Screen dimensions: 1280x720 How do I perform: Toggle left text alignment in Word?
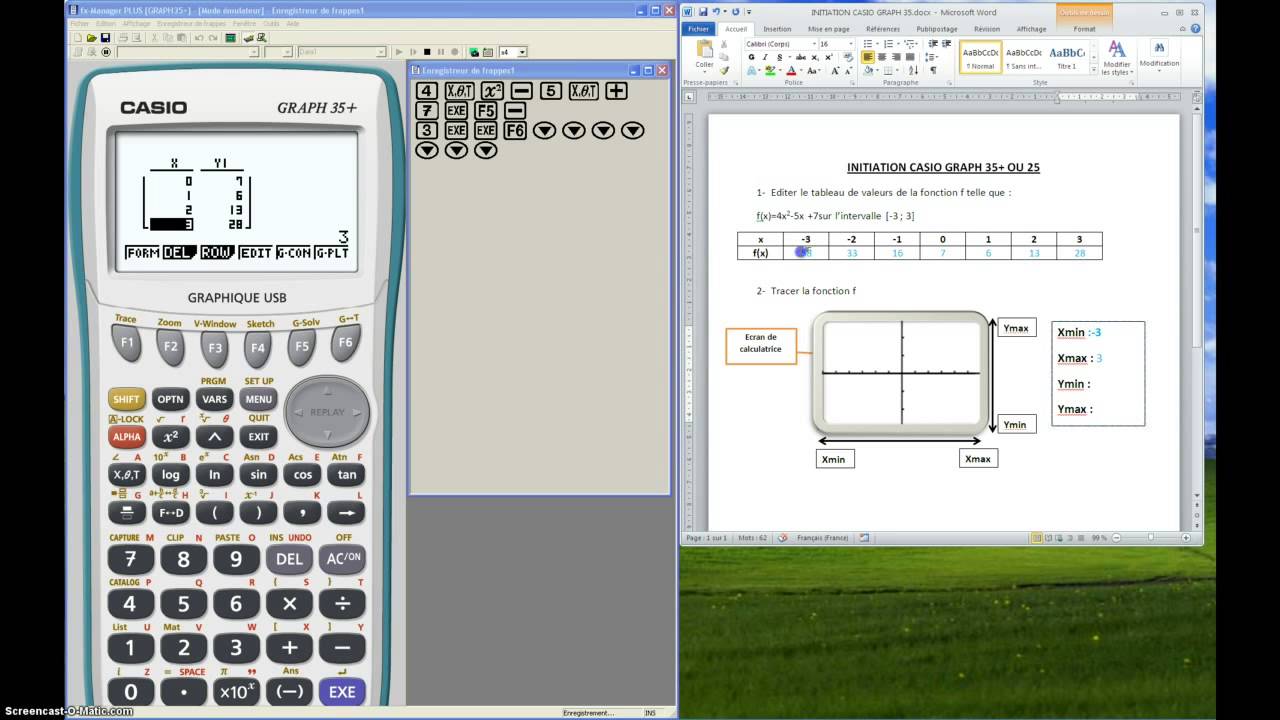point(867,58)
